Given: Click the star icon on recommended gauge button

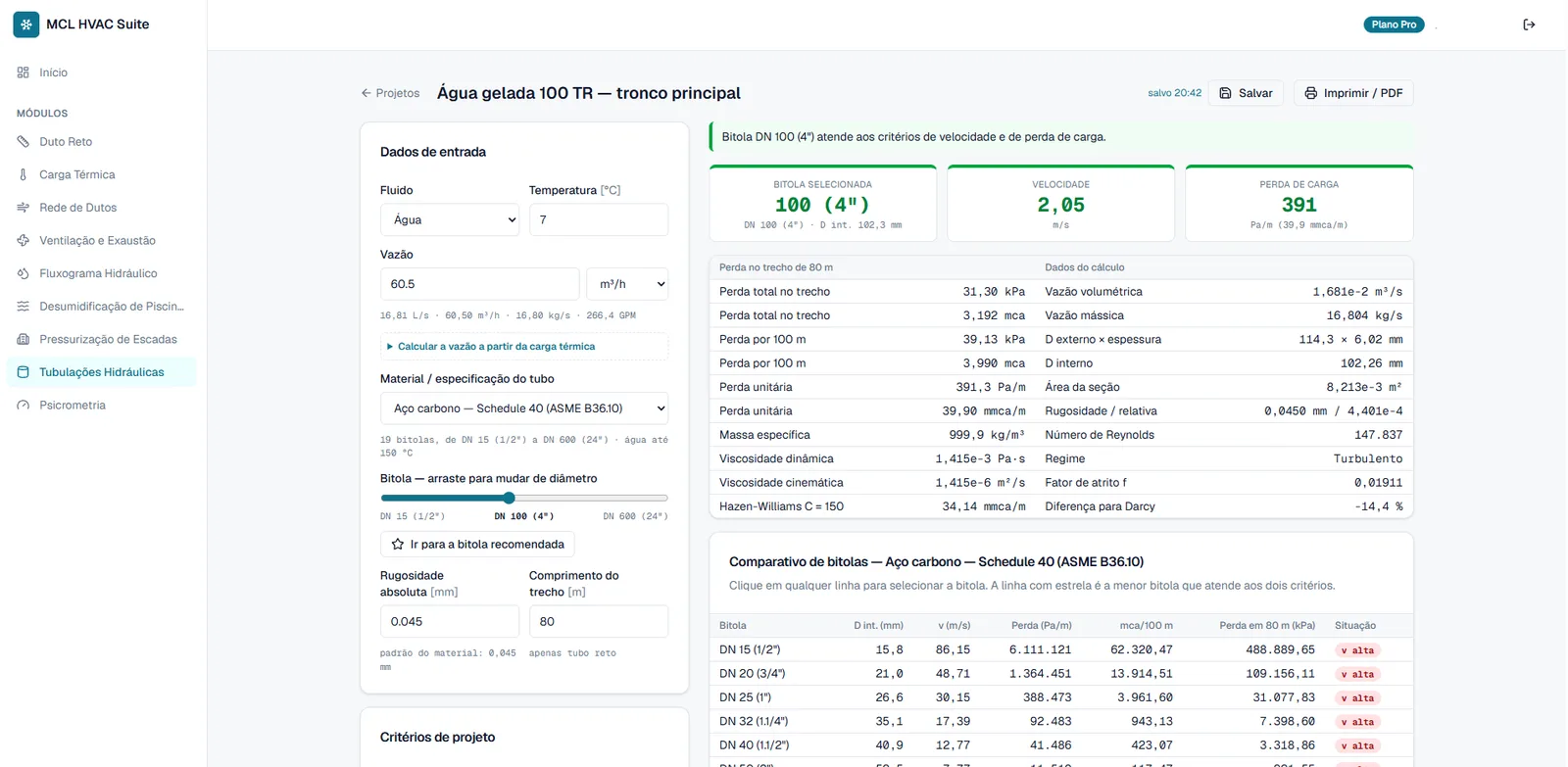Looking at the screenshot, I should (x=398, y=545).
